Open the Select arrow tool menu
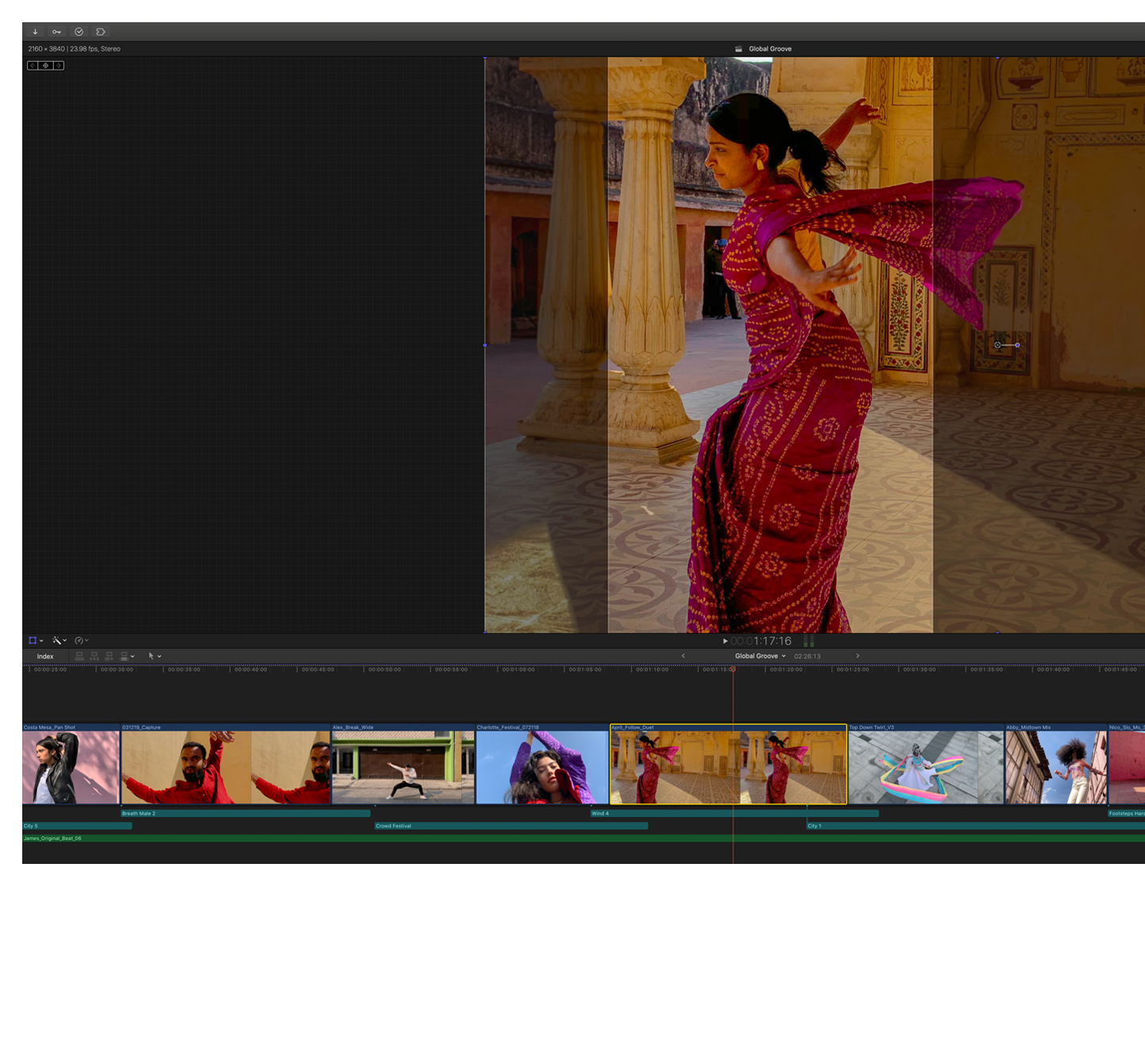The height and width of the screenshot is (1064, 1145). tap(154, 656)
